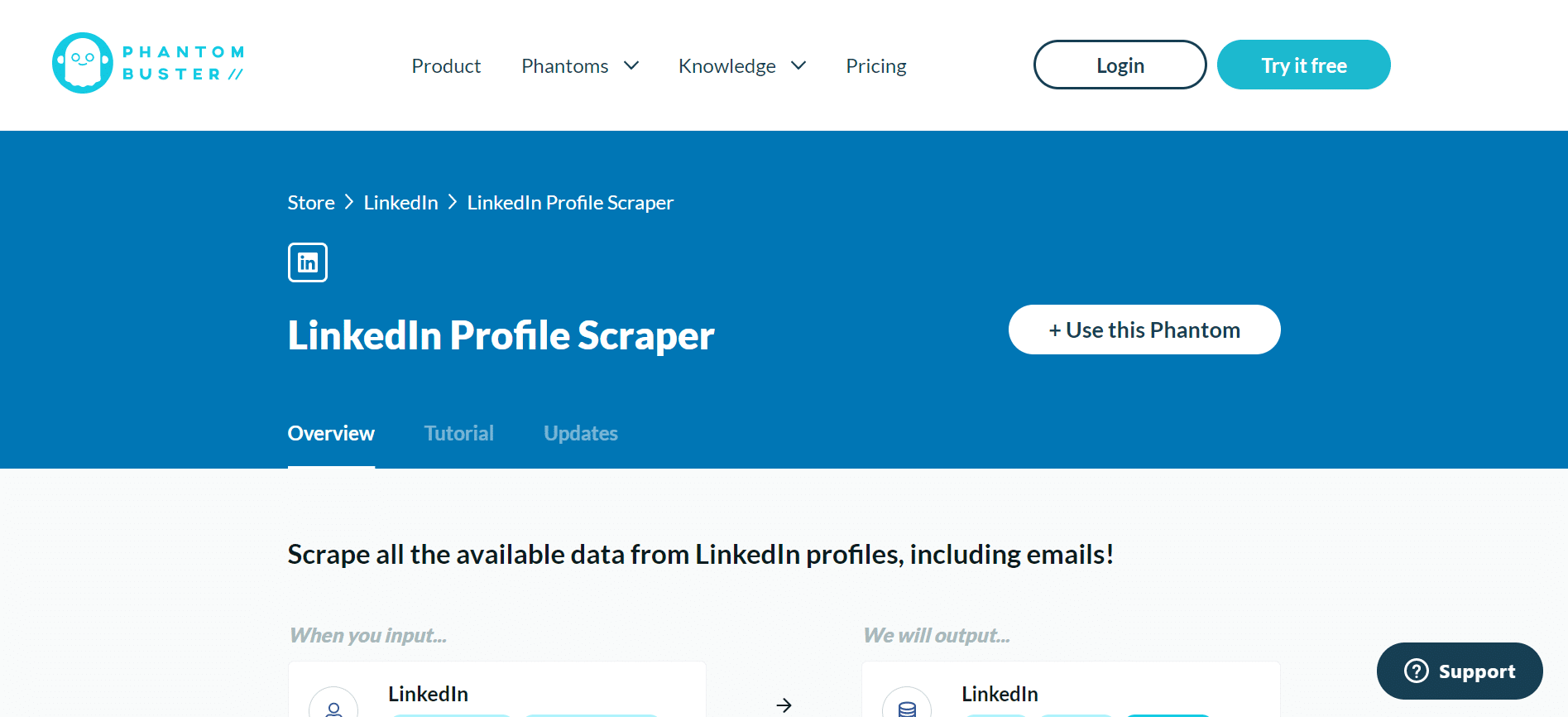Switch to the Updates tab
This screenshot has height=717, width=1568.
click(x=580, y=433)
